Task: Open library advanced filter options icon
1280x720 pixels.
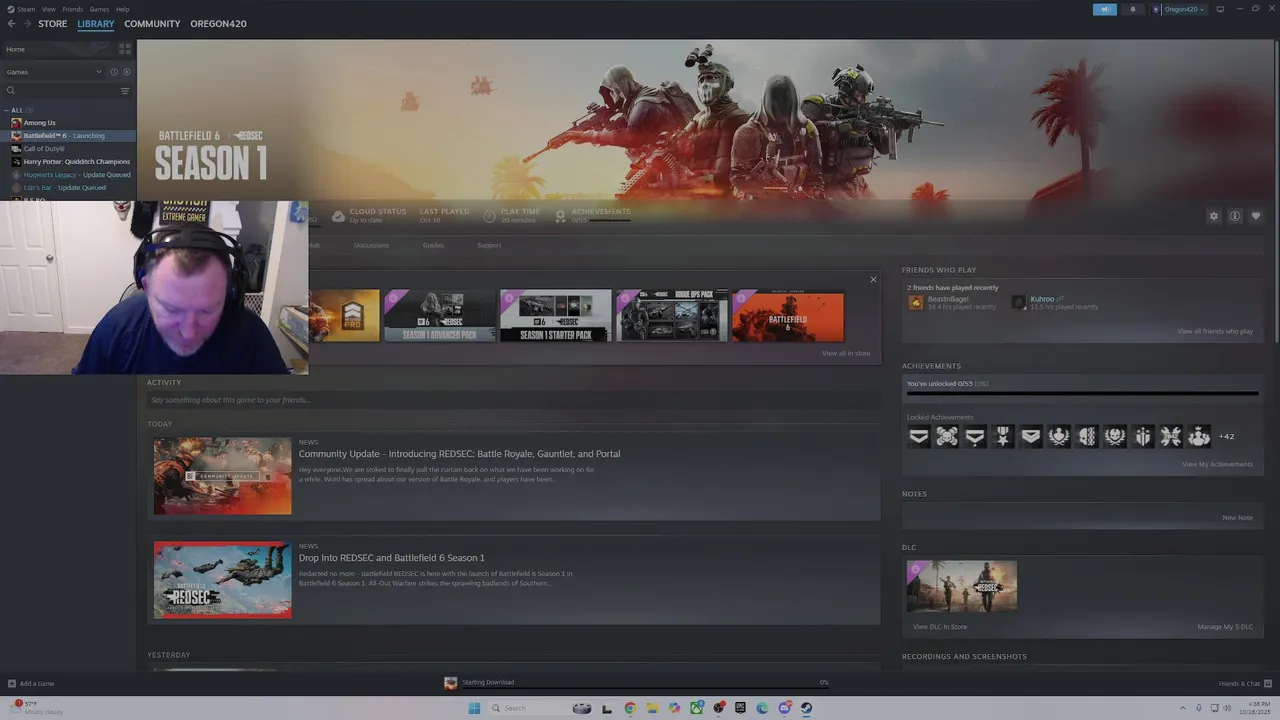Action: 125,91
